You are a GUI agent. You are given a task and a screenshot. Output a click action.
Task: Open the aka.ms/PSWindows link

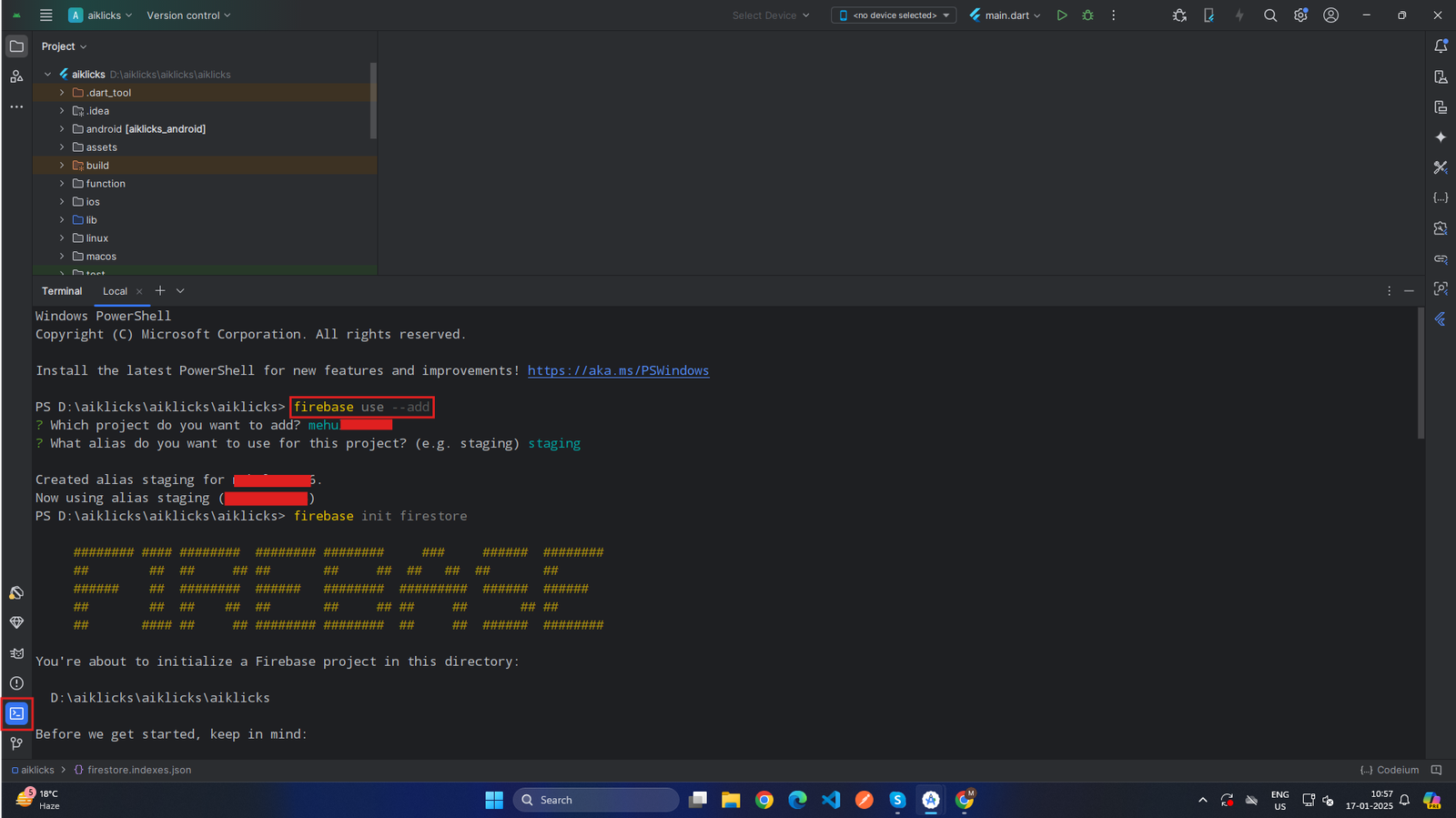(618, 370)
